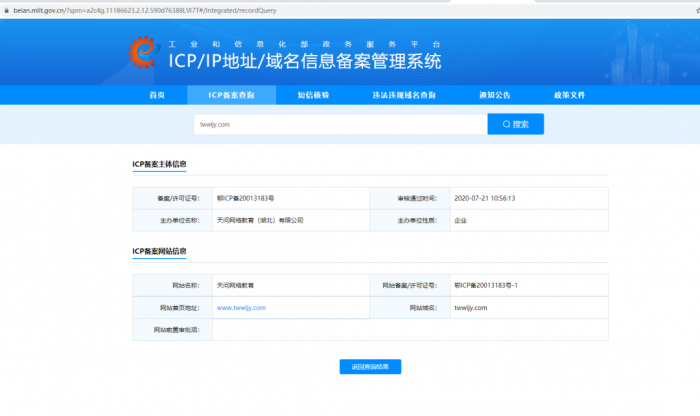Viewport: 700px width, 416px height.
Task: Click the license number 鄂ICP备20013183号 value
Action: (245, 198)
